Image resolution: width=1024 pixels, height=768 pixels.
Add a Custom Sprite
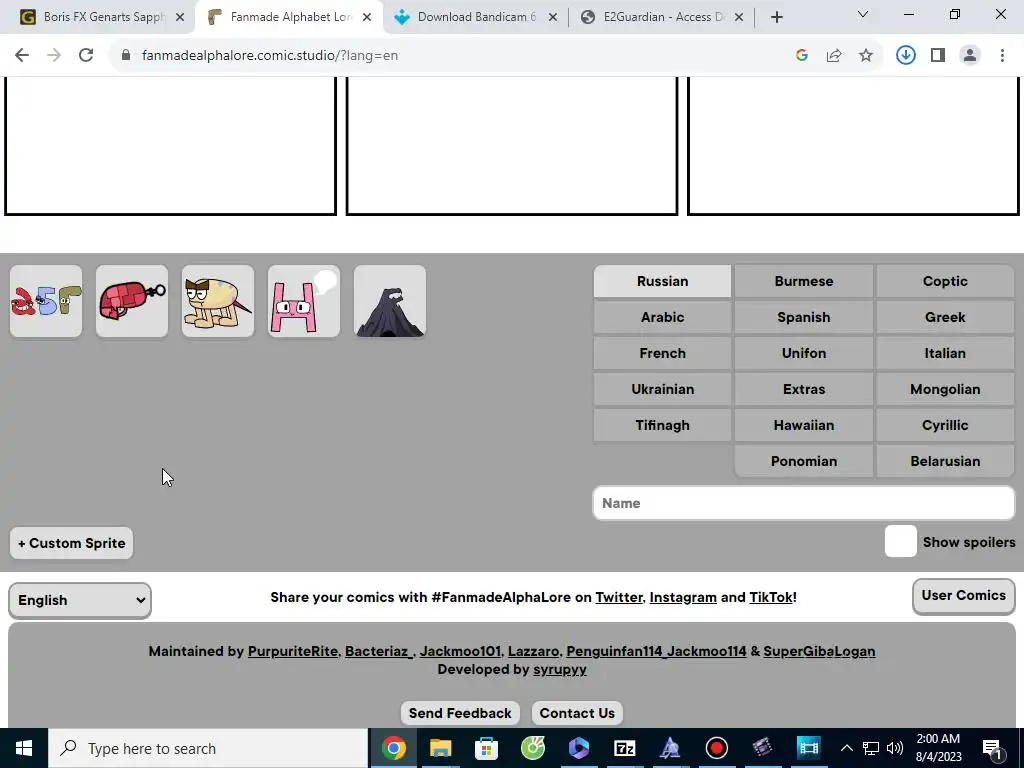[x=71, y=543]
